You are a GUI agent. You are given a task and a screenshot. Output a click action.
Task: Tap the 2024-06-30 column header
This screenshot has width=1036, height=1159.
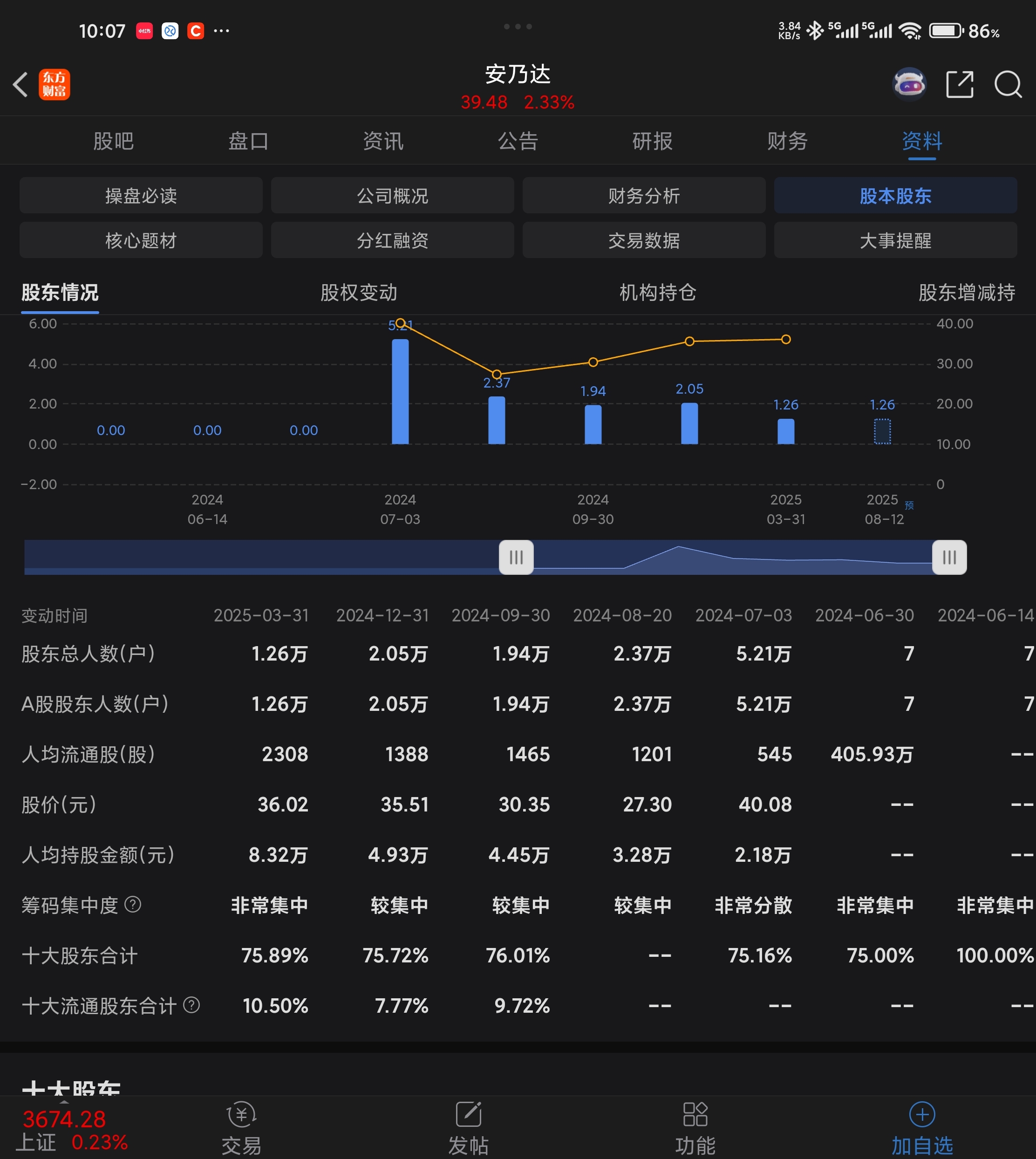pyautogui.click(x=865, y=615)
